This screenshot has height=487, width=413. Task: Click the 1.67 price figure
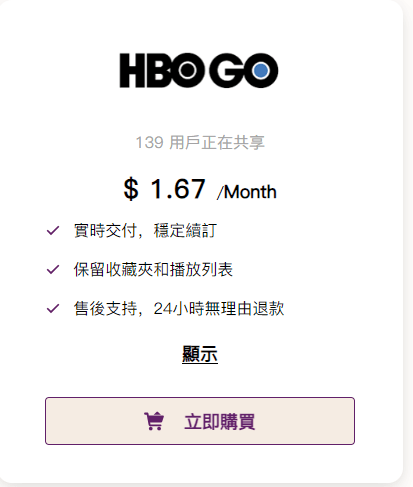tap(178, 189)
